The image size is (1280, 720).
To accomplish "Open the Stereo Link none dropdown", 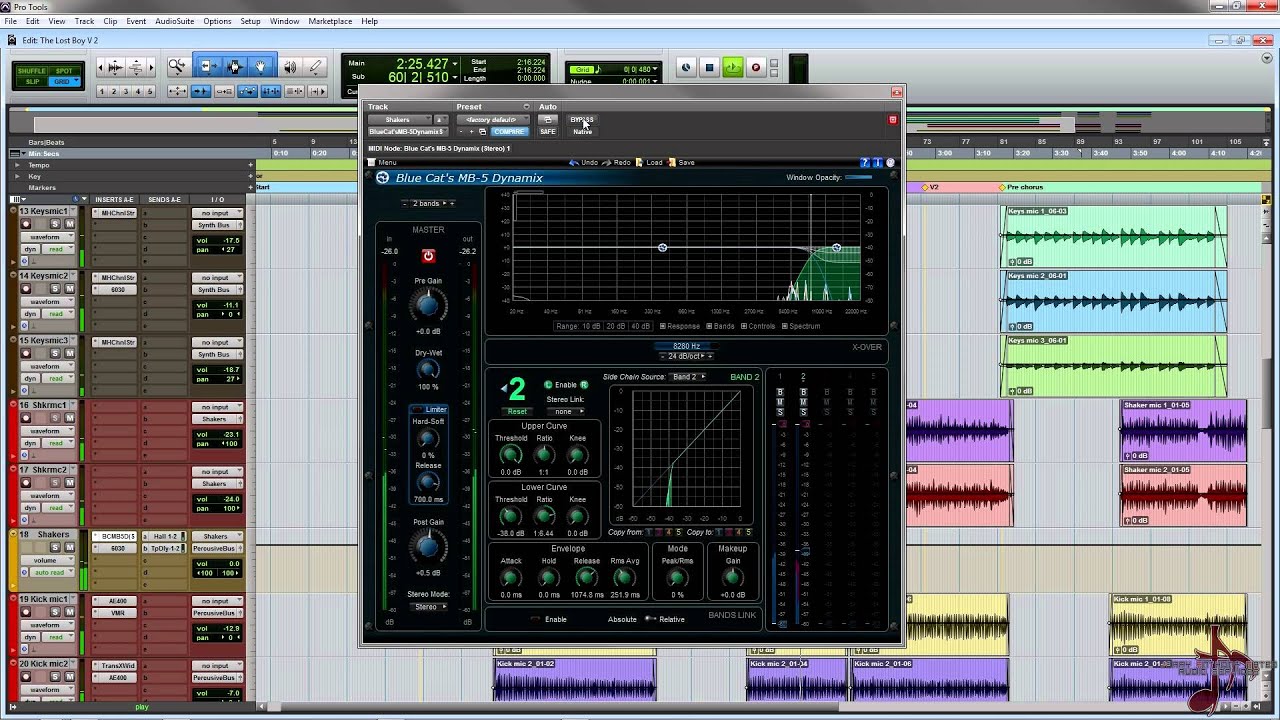I will pyautogui.click(x=565, y=411).
